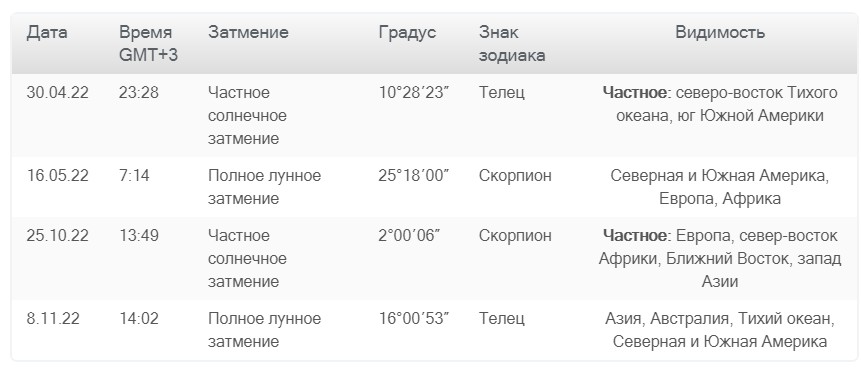
Task: Select the bold Частное in the 25.10.22 row
Action: (636, 236)
